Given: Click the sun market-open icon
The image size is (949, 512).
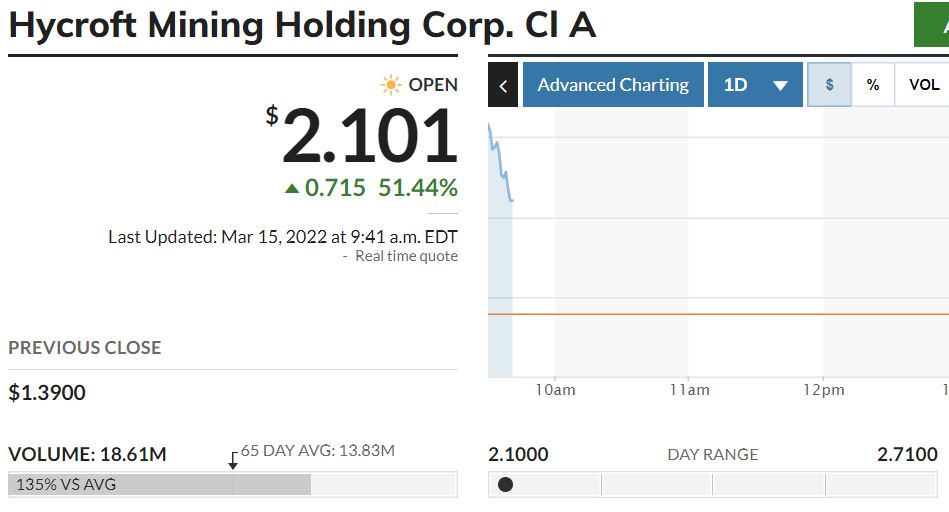Looking at the screenshot, I should coord(390,85).
